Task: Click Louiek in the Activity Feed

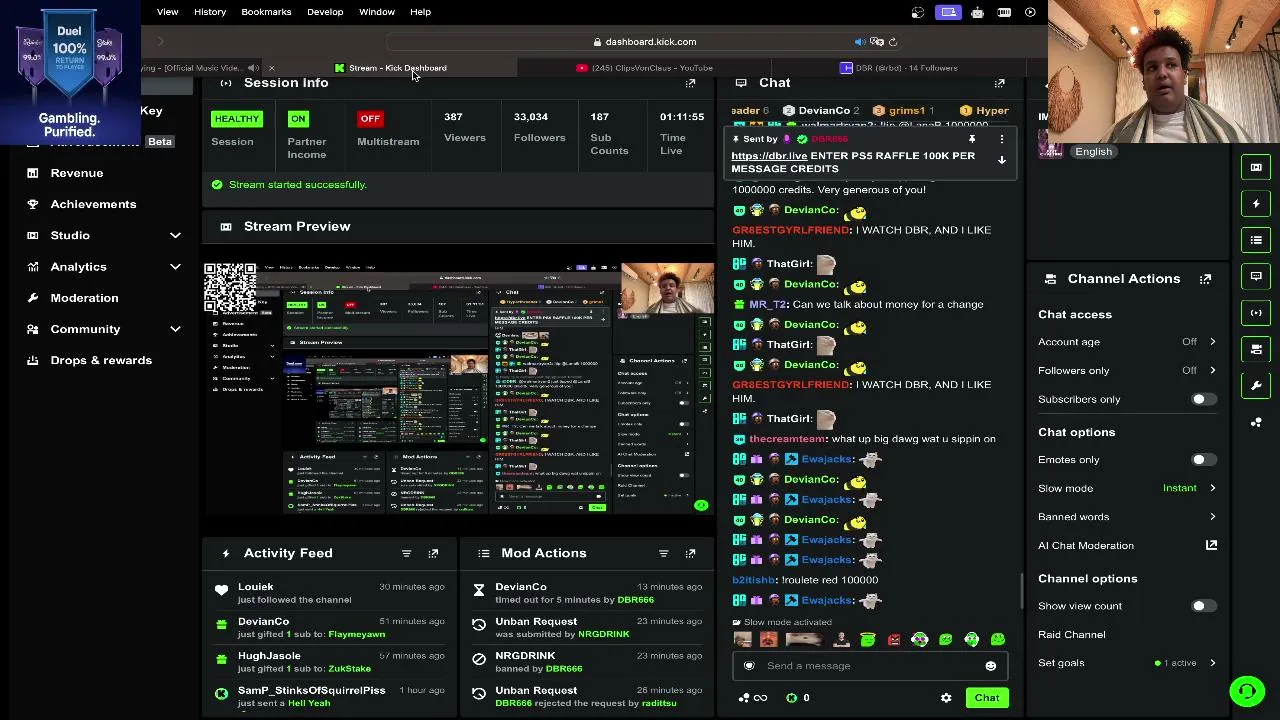Action: coord(256,587)
